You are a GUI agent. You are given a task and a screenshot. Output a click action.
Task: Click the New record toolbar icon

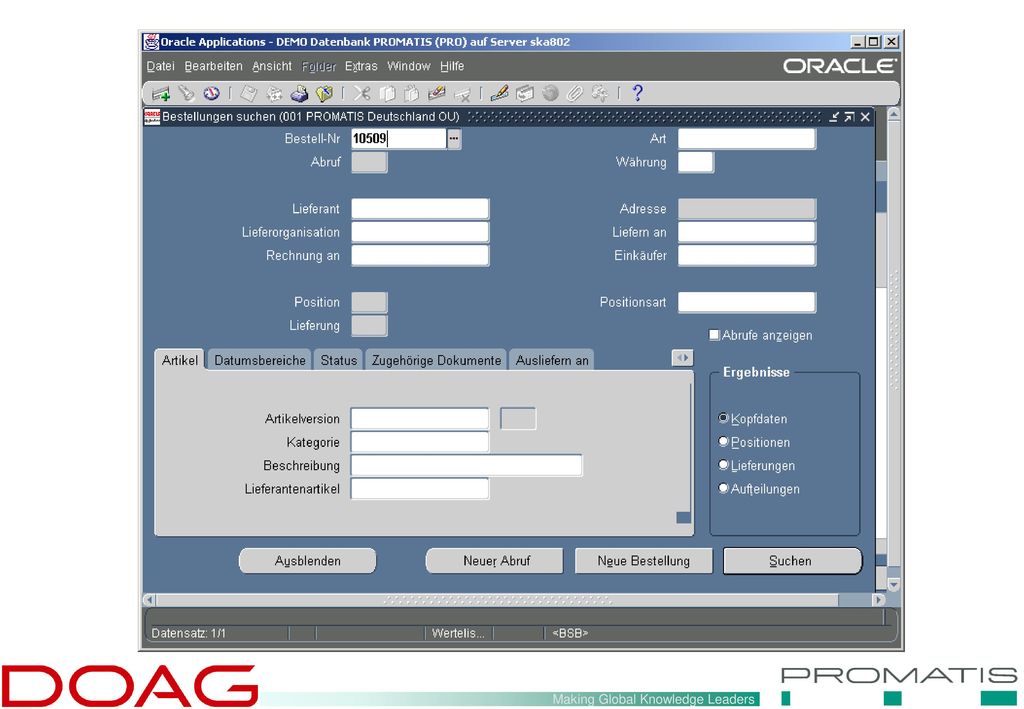point(161,94)
